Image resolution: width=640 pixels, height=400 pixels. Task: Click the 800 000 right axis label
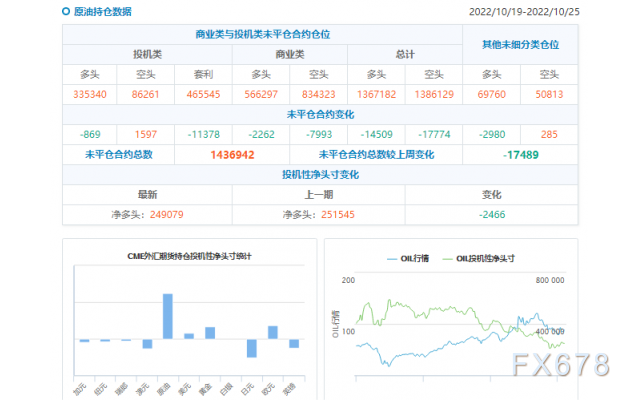(x=550, y=280)
